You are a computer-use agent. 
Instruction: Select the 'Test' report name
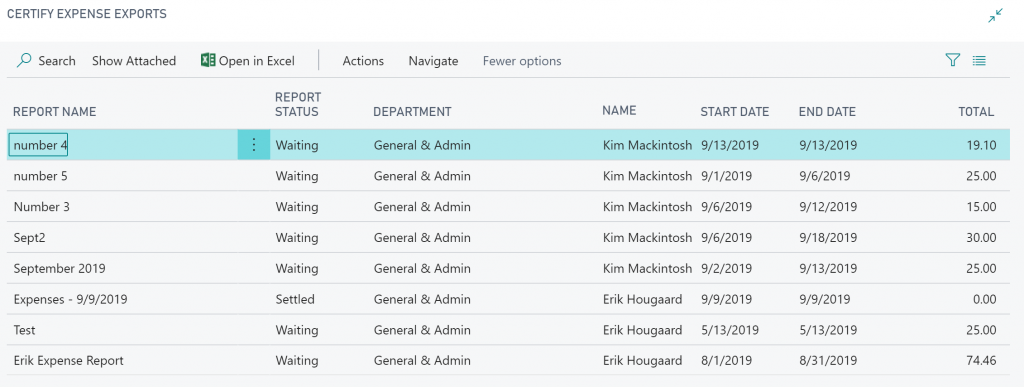(x=24, y=330)
